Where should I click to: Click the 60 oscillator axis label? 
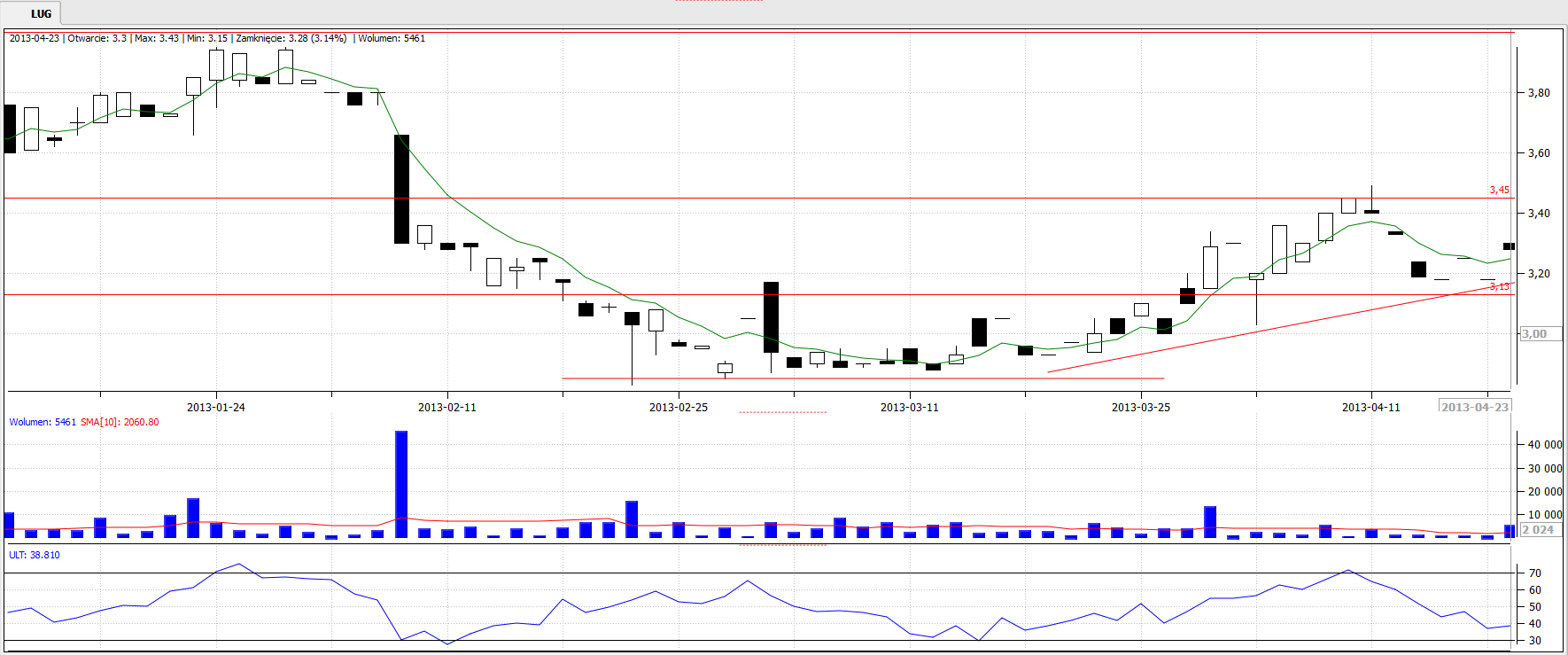[x=1534, y=590]
